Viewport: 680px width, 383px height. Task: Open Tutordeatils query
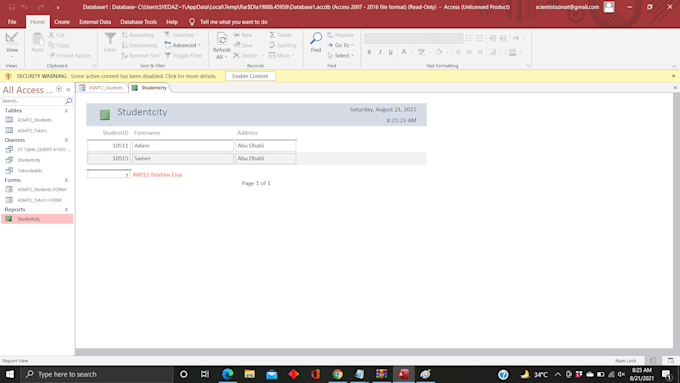tap(29, 171)
